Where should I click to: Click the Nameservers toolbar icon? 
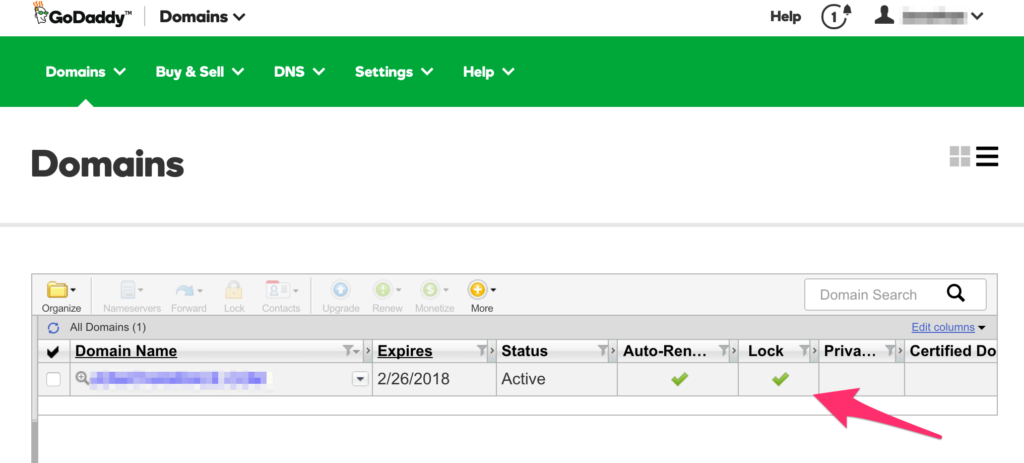point(132,296)
